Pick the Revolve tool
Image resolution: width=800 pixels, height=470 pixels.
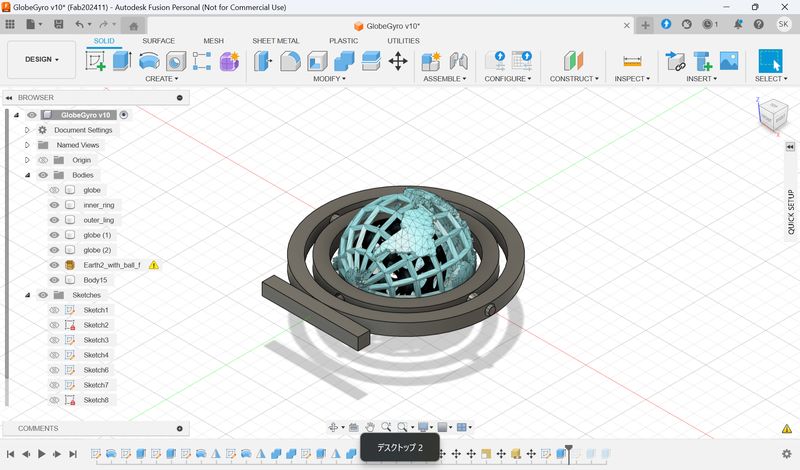pos(149,61)
